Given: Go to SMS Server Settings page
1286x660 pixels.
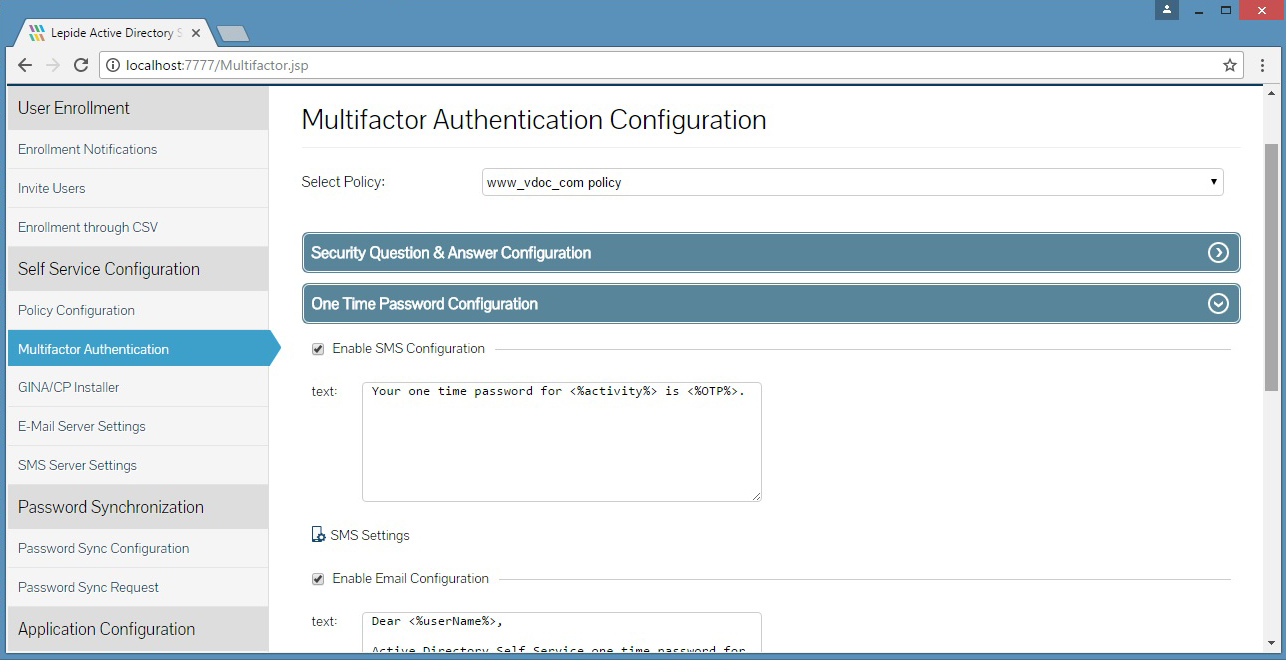Looking at the screenshot, I should (x=77, y=465).
